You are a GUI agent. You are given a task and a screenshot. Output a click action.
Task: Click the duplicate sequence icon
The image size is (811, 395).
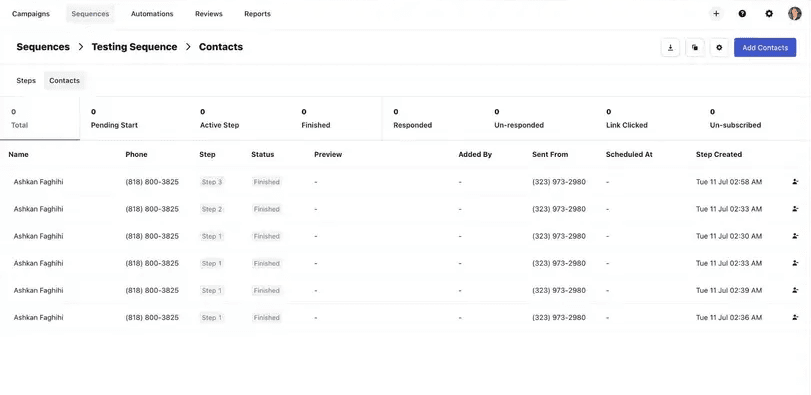pos(695,48)
